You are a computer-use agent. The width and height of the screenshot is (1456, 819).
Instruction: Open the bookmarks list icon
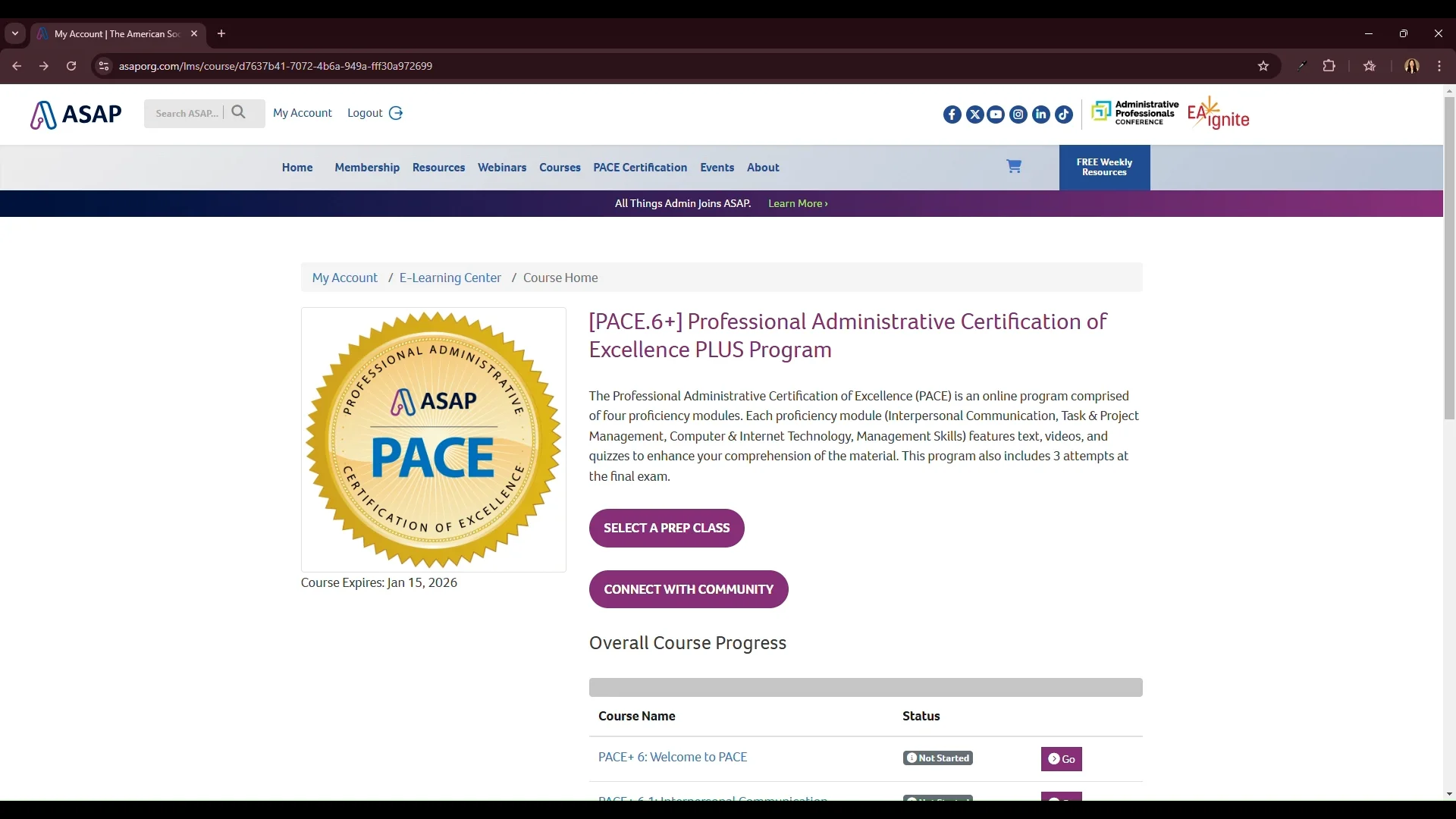1370,66
